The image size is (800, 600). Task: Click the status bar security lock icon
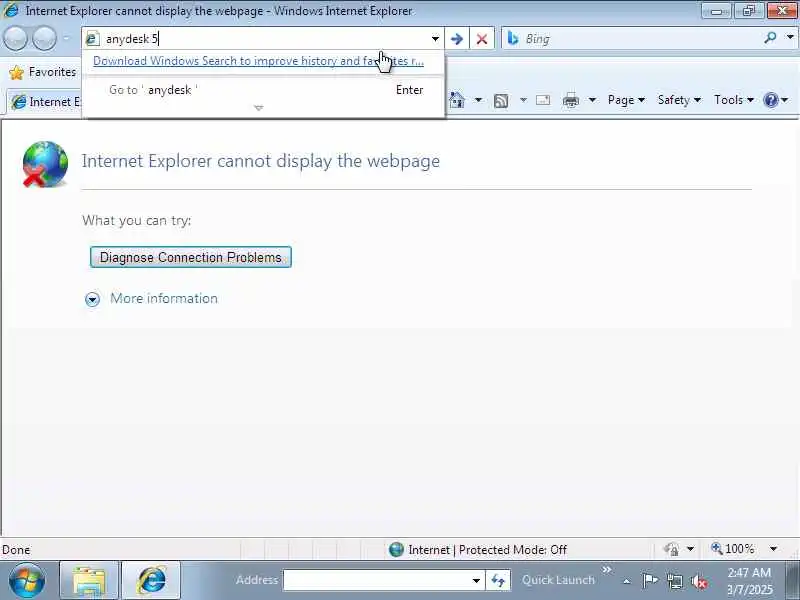671,549
